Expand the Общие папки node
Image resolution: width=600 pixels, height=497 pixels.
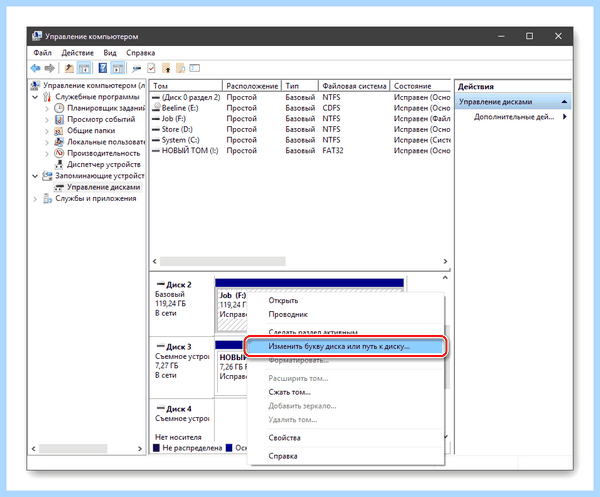tap(47, 131)
